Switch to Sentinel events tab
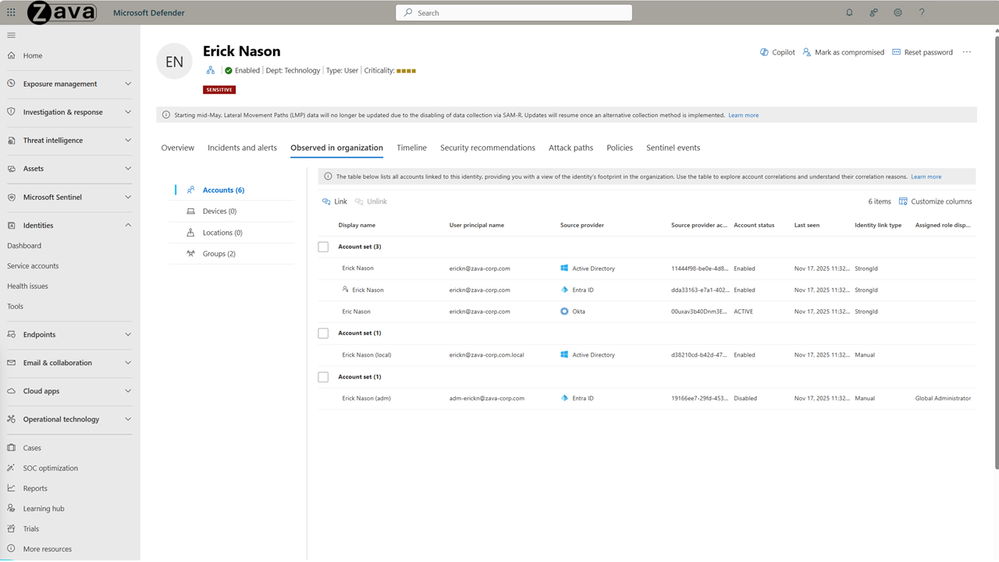Viewport: 999px width, 562px height. click(x=673, y=148)
